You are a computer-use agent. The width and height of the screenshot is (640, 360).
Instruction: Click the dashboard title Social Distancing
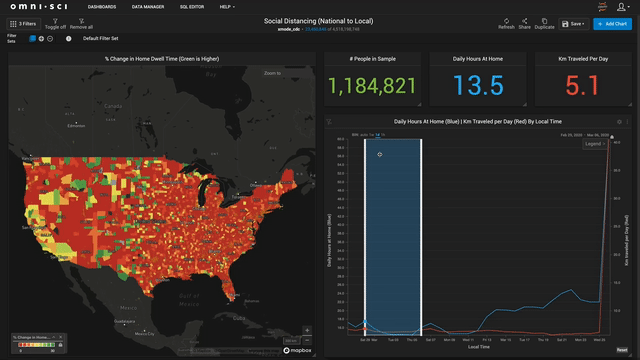[x=318, y=21]
